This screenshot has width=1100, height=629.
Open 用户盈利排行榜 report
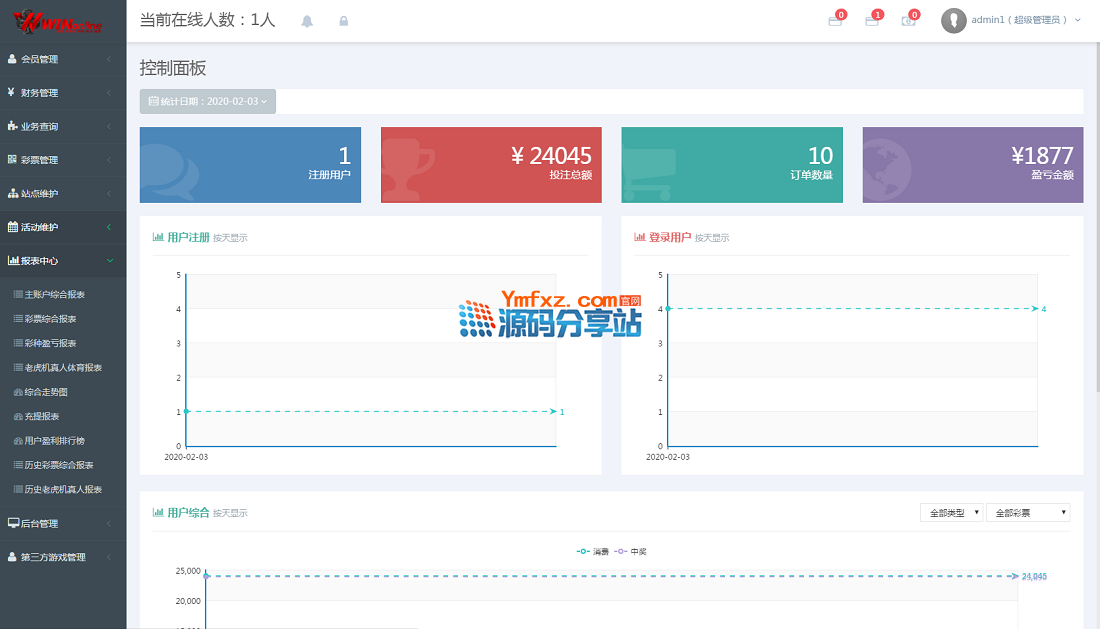pos(55,441)
